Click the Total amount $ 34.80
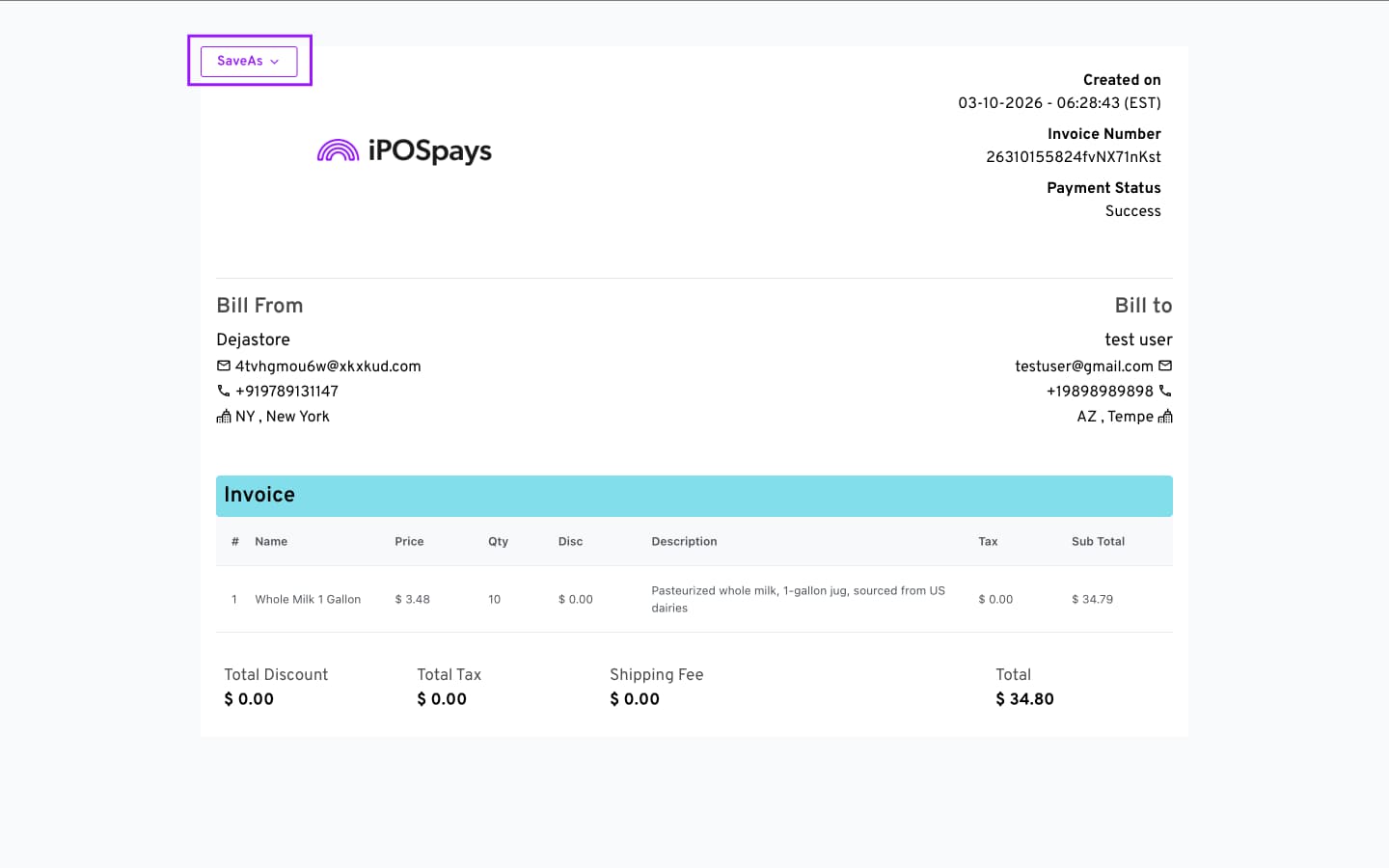This screenshot has width=1389, height=868. click(x=1024, y=699)
